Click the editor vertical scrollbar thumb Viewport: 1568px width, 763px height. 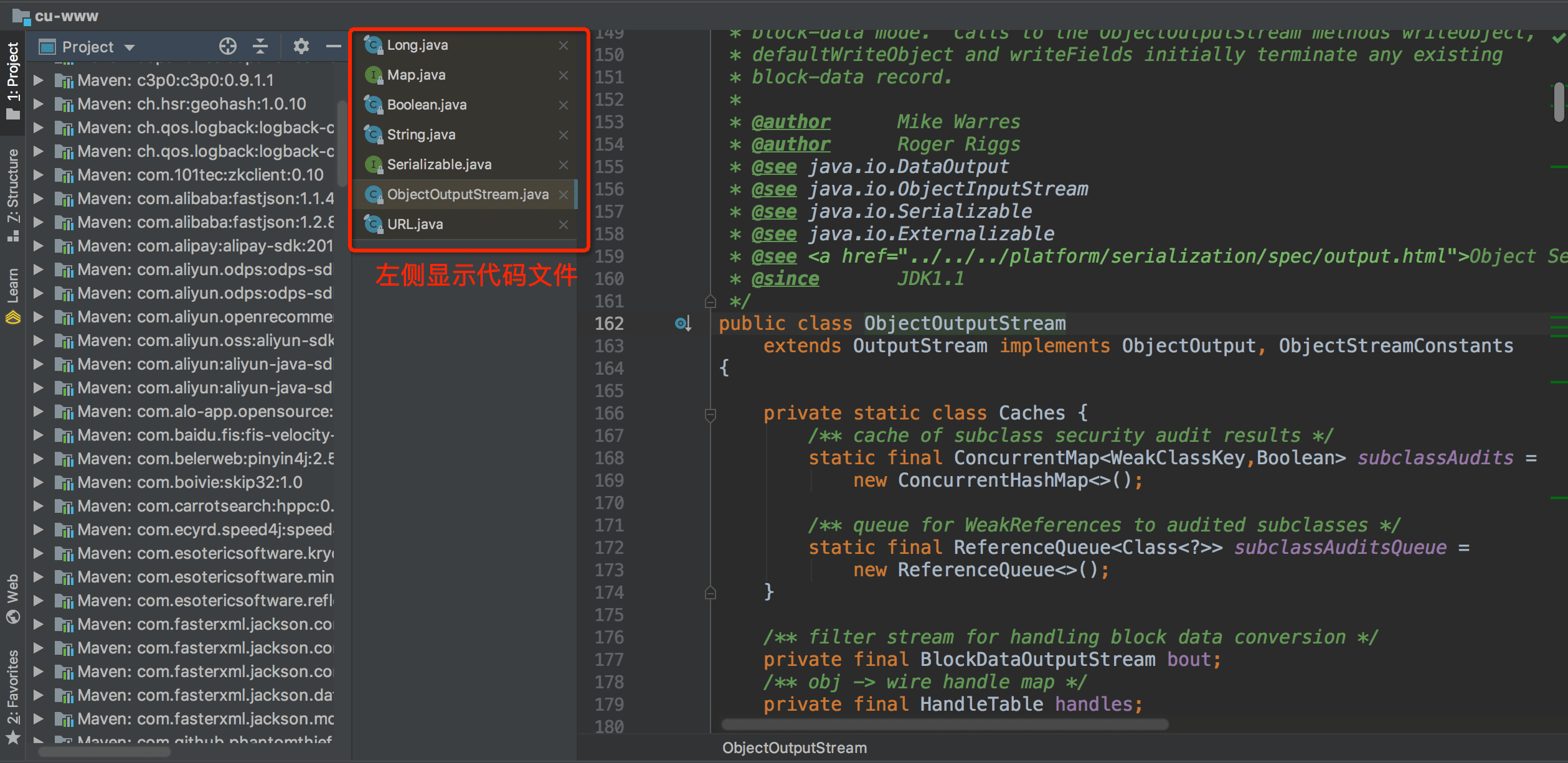1559,102
